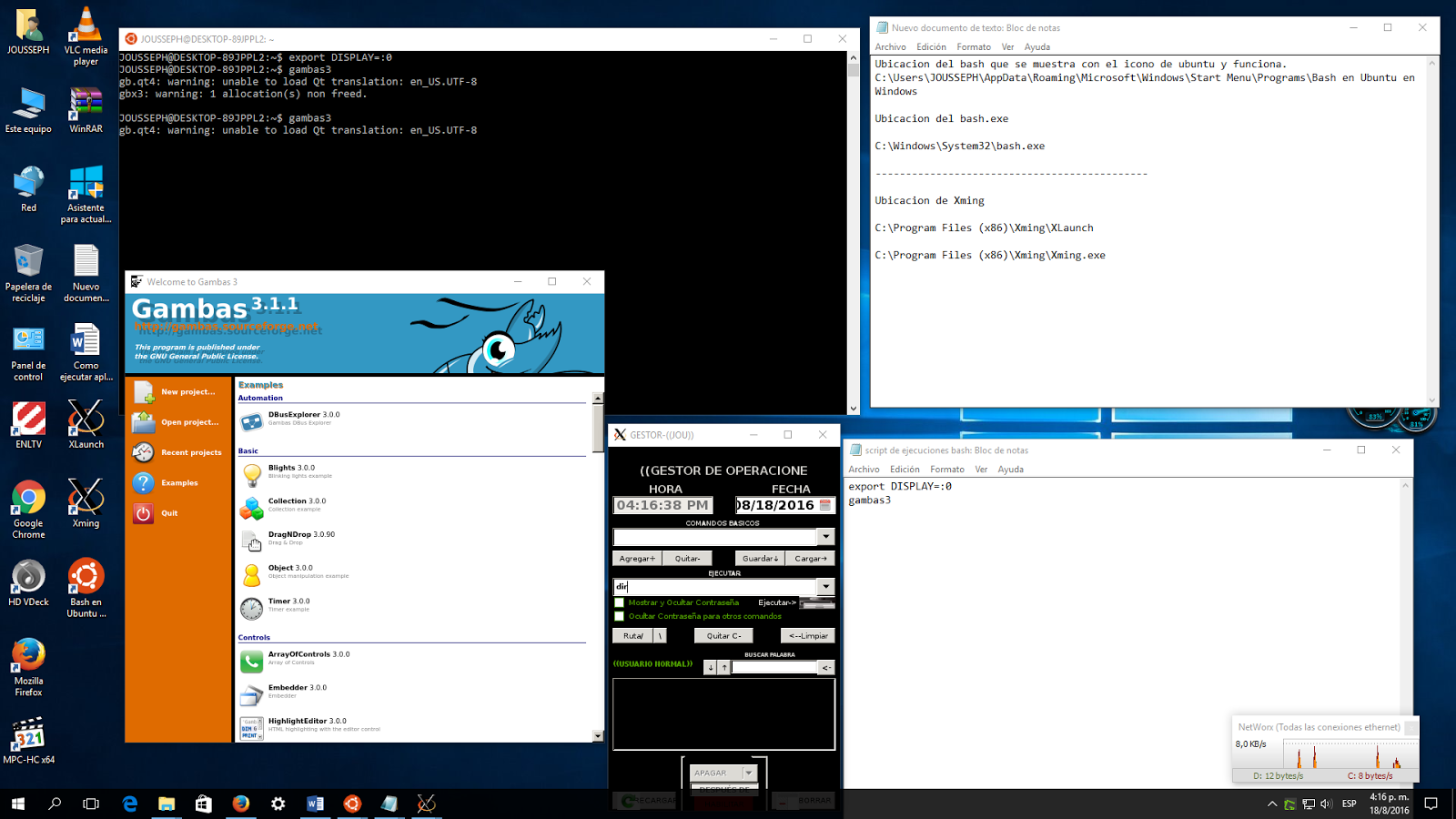Open Ayuda menu in Nuevo documento Notepad
Screen dimensions: 1456x819
(1036, 47)
